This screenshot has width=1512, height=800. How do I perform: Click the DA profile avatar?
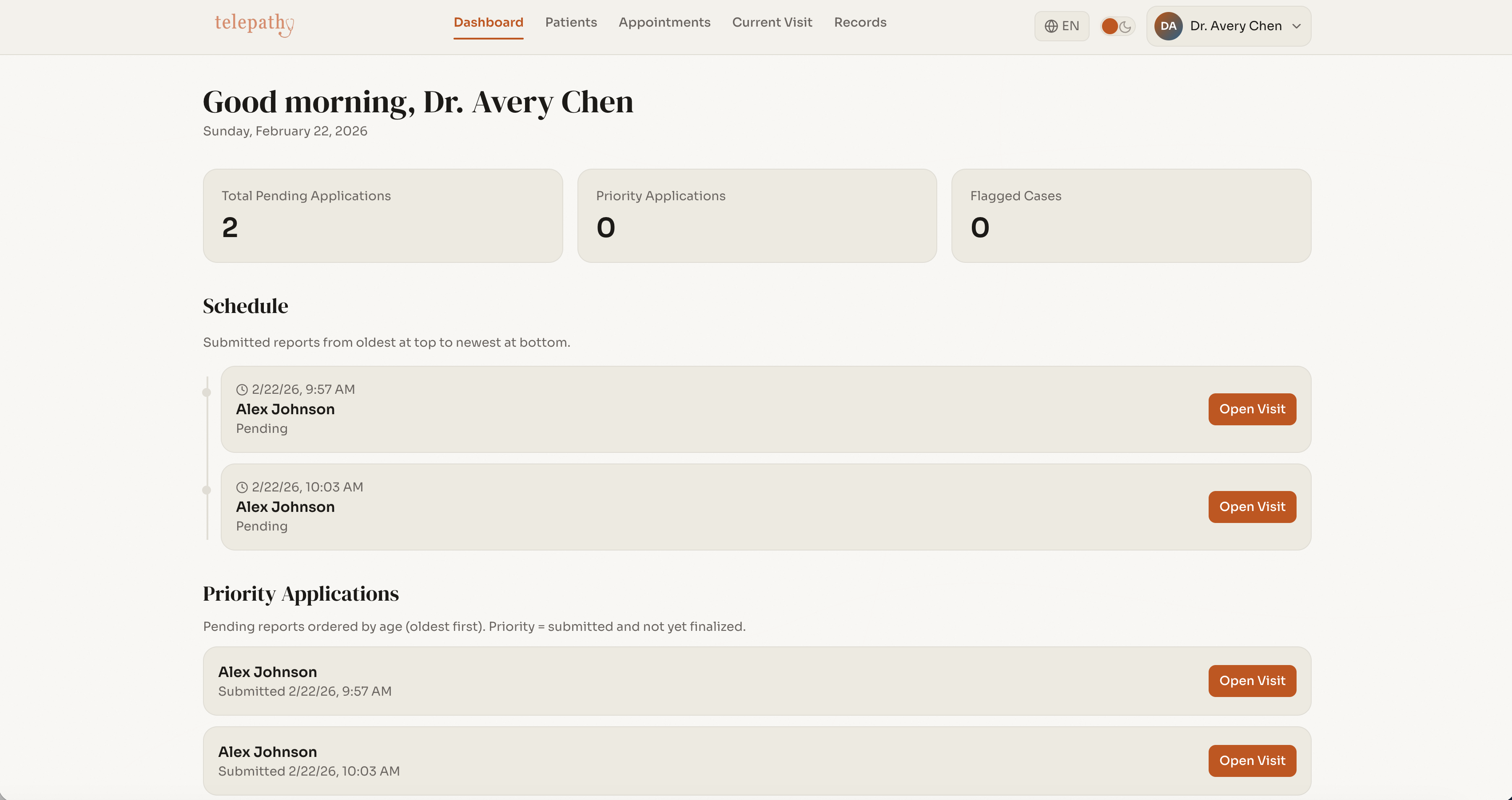1168,26
